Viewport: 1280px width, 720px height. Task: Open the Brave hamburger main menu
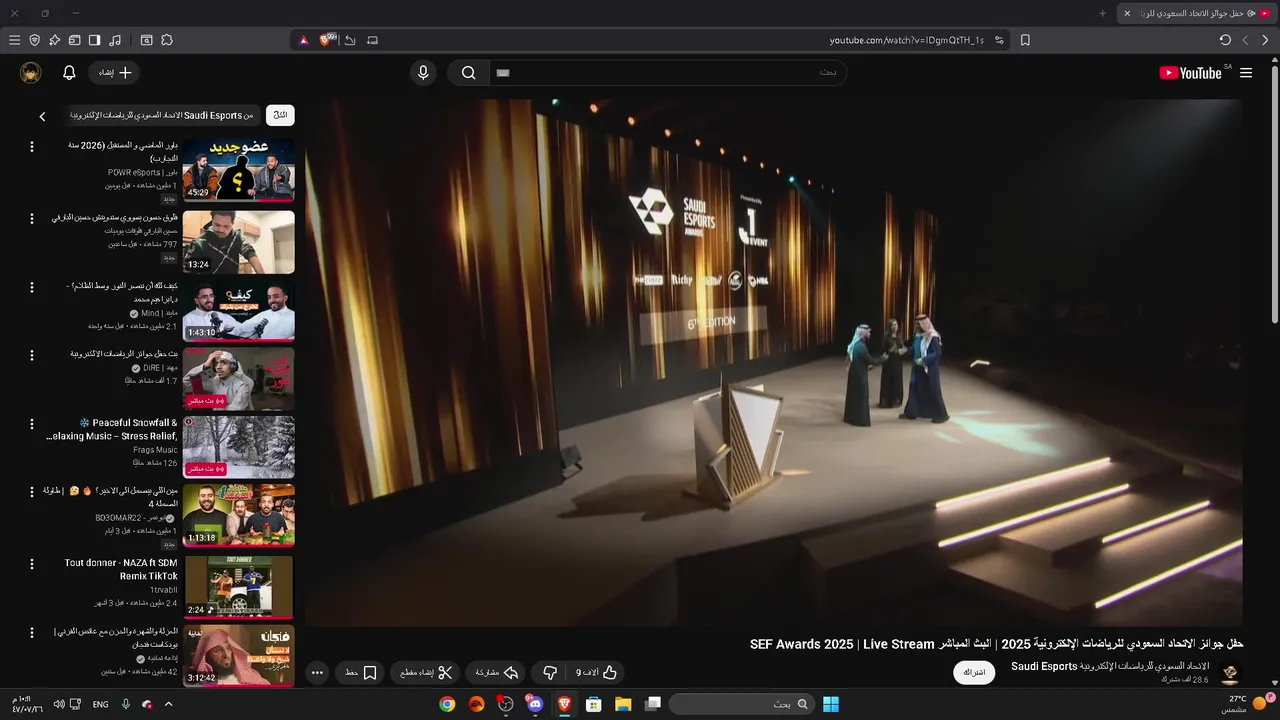(14, 40)
